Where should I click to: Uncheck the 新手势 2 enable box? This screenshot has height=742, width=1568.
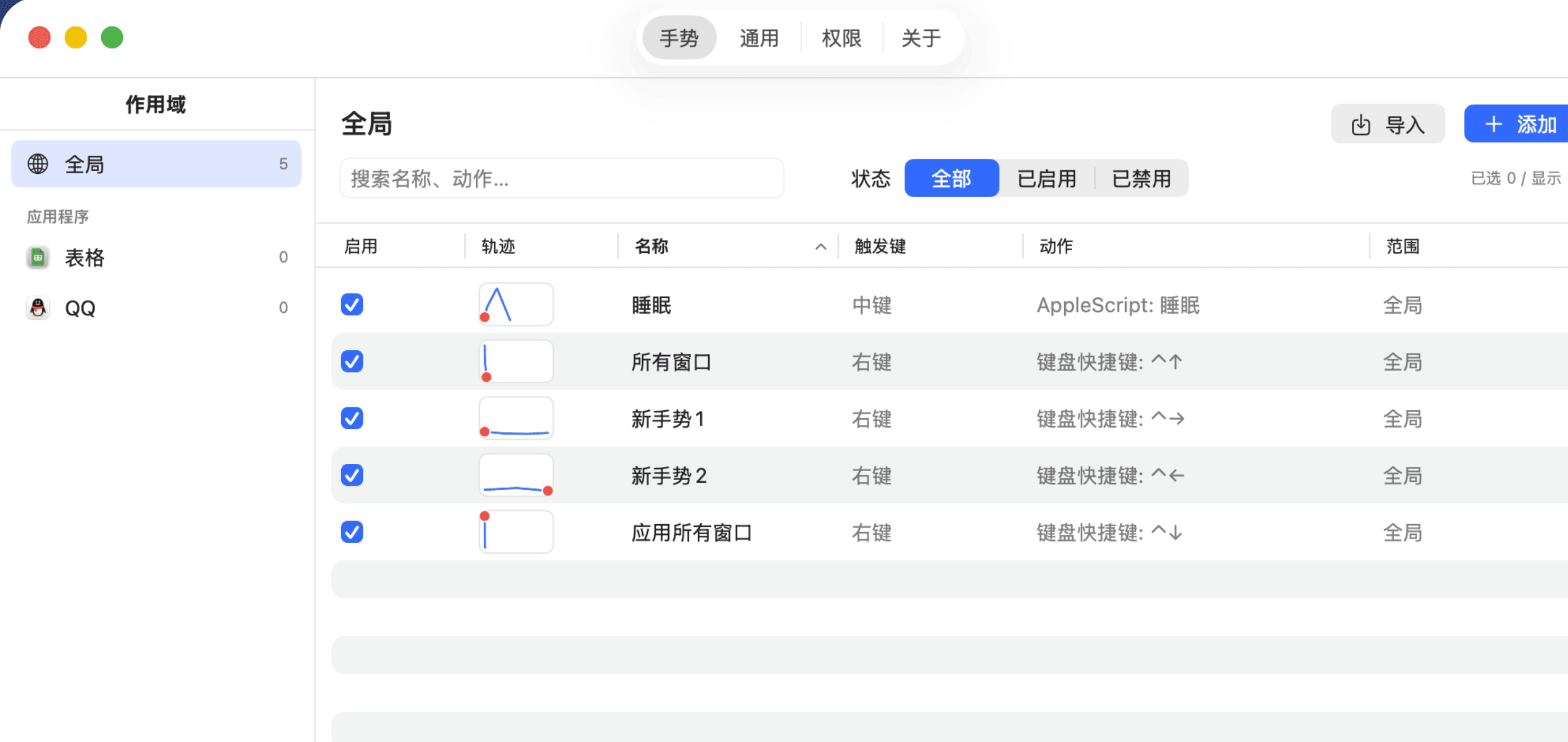pyautogui.click(x=352, y=475)
